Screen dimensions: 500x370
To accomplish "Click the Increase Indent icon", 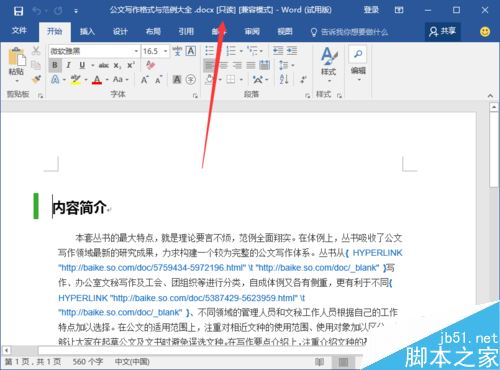I will point(292,51).
